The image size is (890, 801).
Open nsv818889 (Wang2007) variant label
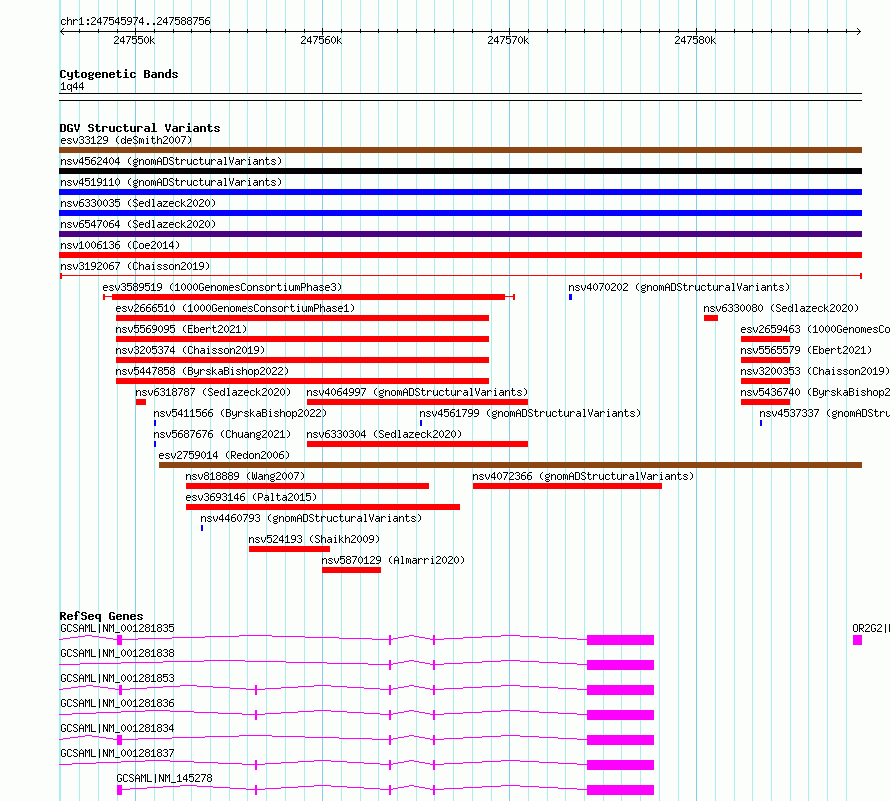coord(245,476)
